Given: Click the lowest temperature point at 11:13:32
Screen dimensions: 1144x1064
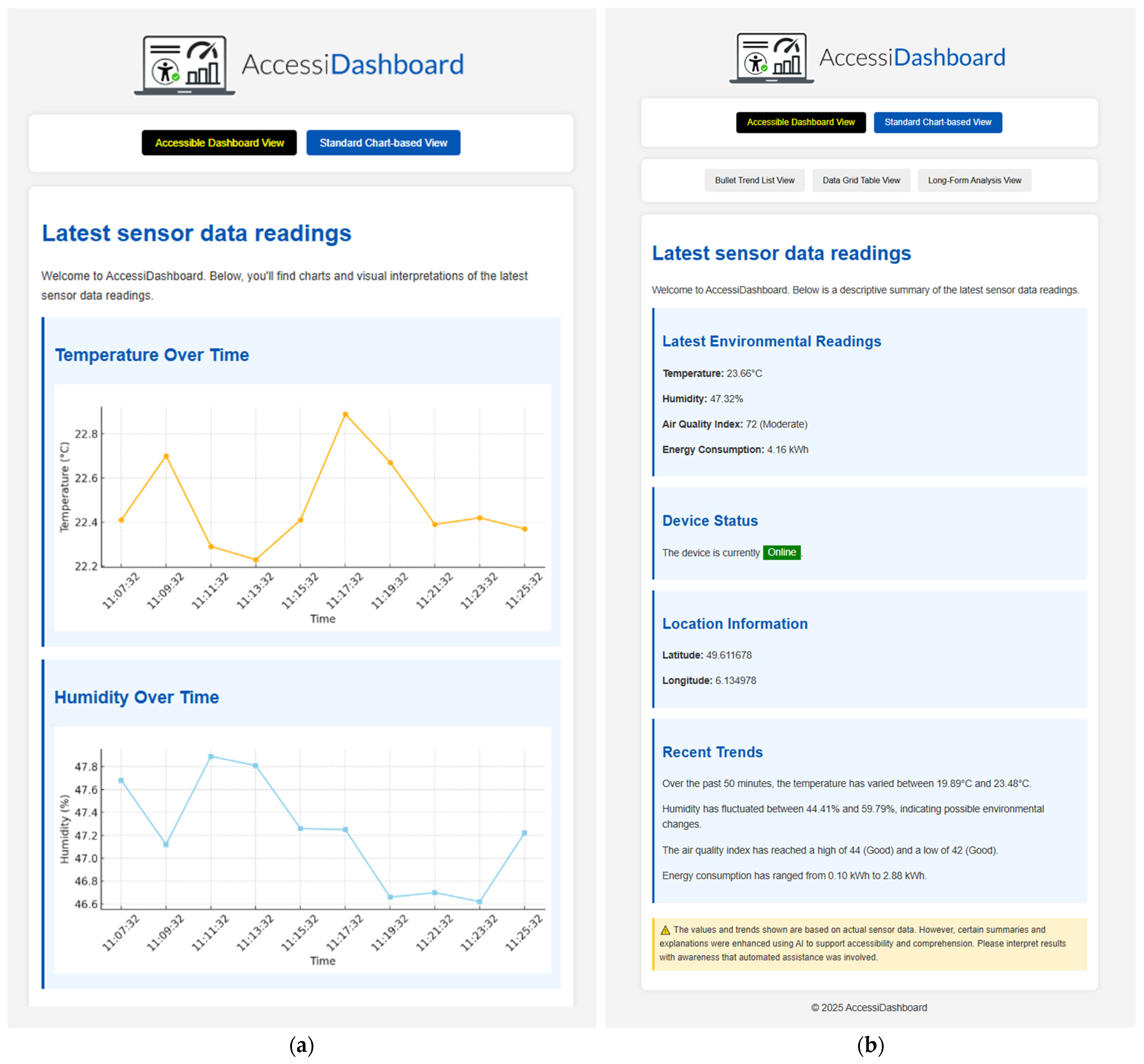Looking at the screenshot, I should (256, 559).
